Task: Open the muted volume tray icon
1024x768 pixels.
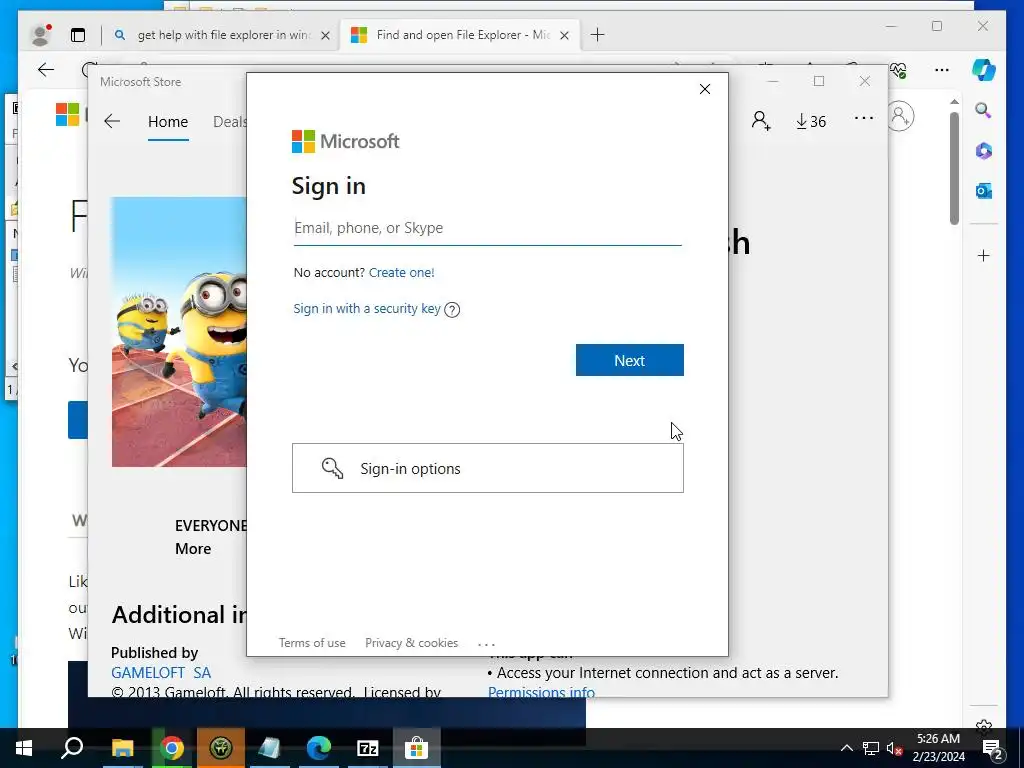Action: (x=894, y=748)
